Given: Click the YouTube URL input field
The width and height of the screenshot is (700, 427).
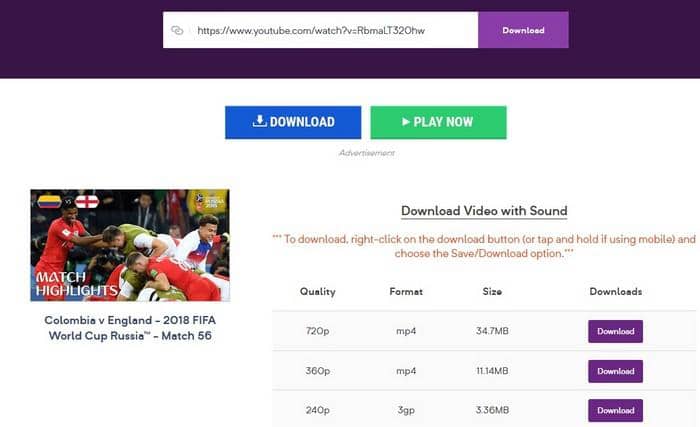Looking at the screenshot, I should click(x=321, y=30).
